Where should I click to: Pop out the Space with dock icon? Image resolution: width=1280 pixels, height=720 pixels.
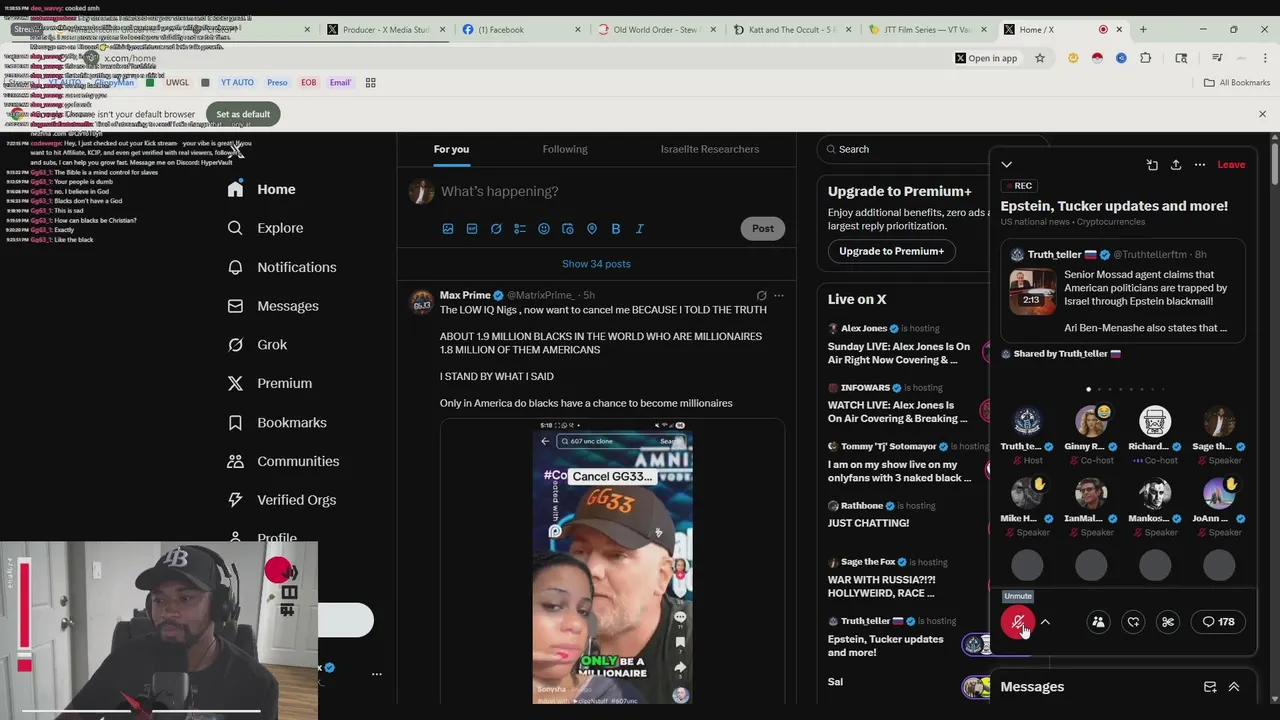(1152, 165)
